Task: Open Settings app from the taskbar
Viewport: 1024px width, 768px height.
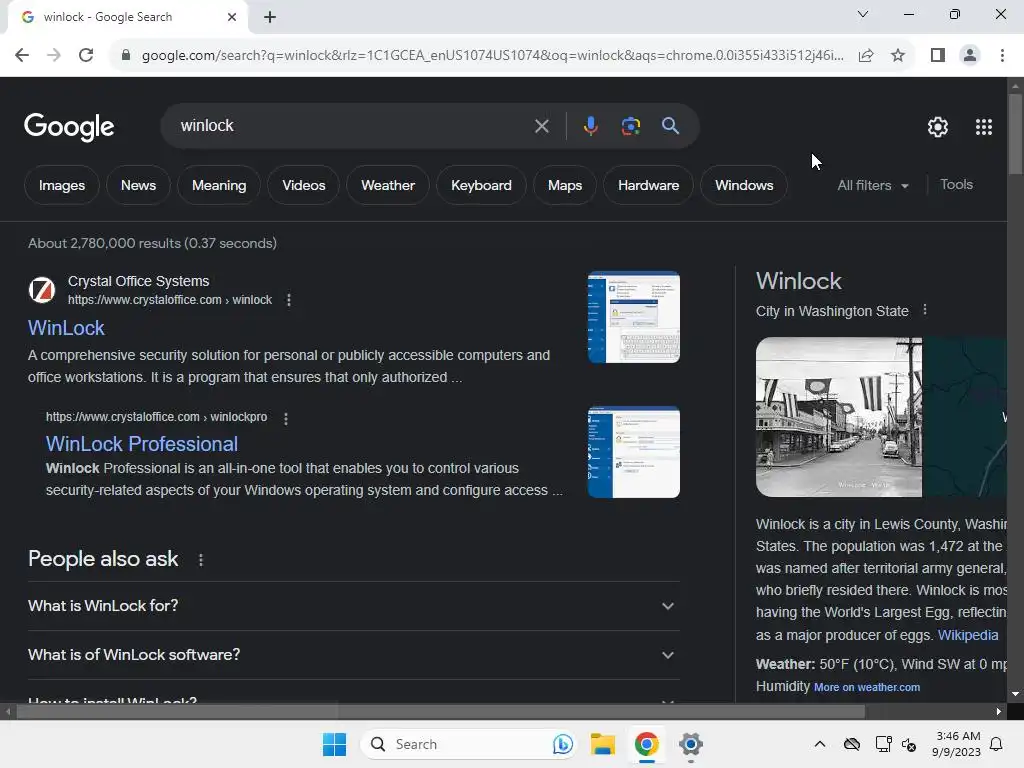Action: pyautogui.click(x=690, y=744)
